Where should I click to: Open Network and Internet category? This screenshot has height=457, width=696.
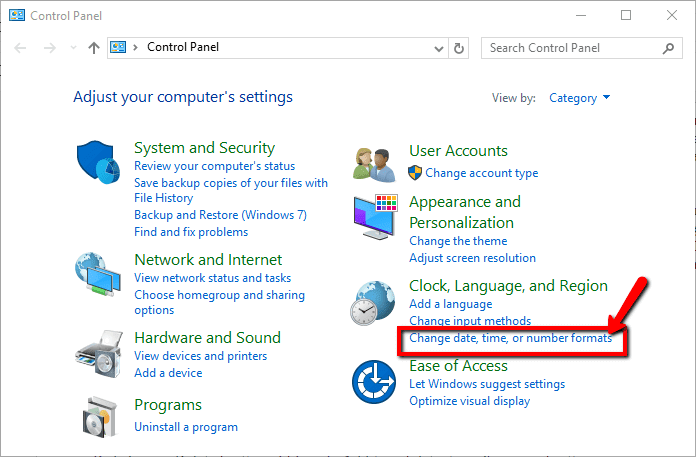click(208, 260)
